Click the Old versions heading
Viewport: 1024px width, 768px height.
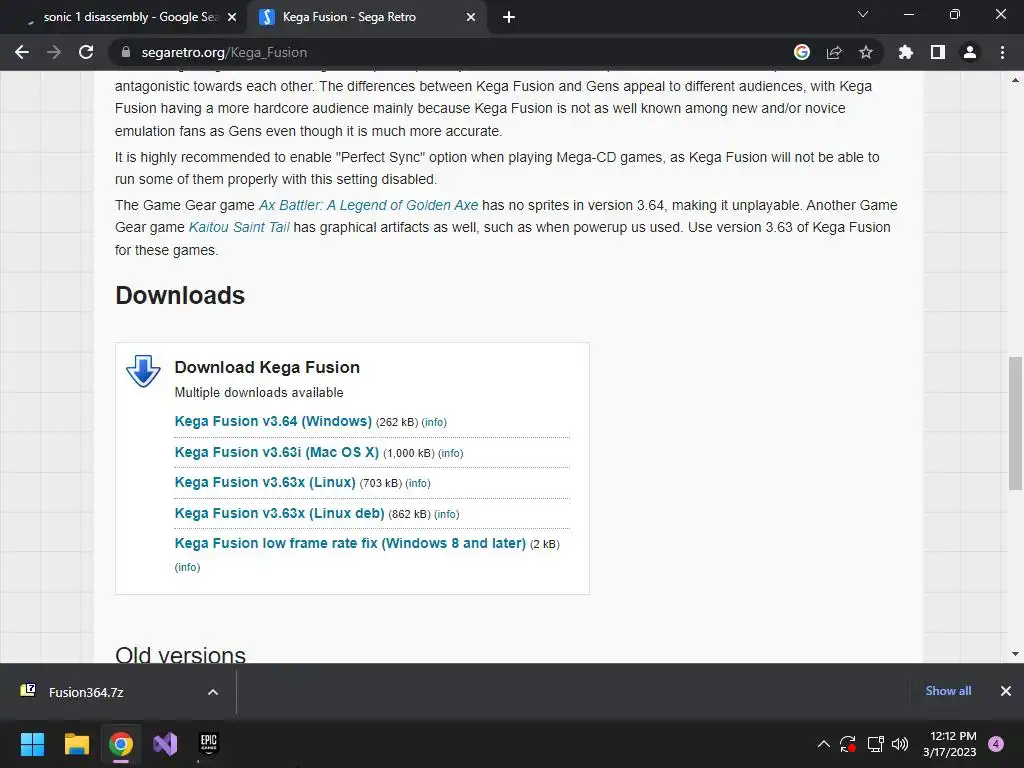(180, 654)
